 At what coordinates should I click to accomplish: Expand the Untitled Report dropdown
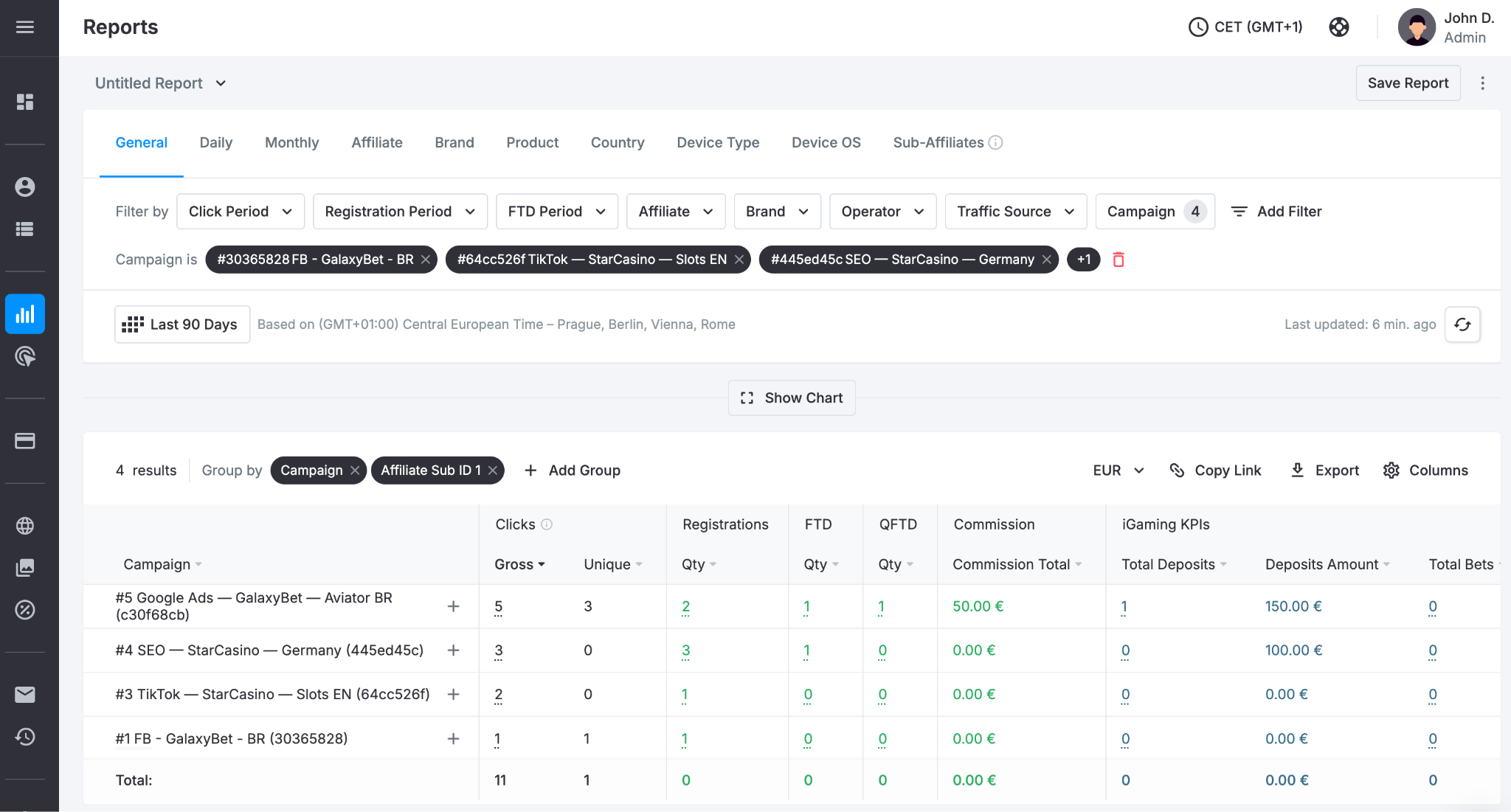coord(160,83)
